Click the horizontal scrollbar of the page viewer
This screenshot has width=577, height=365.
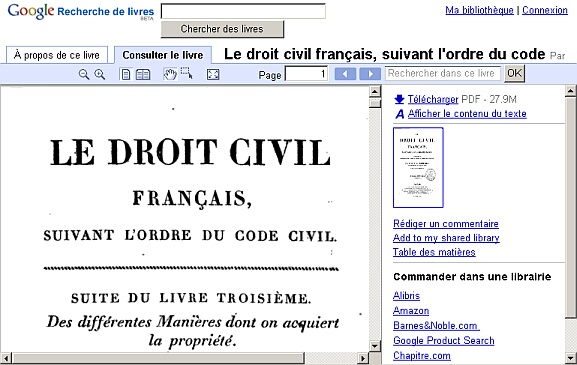[x=185, y=358]
